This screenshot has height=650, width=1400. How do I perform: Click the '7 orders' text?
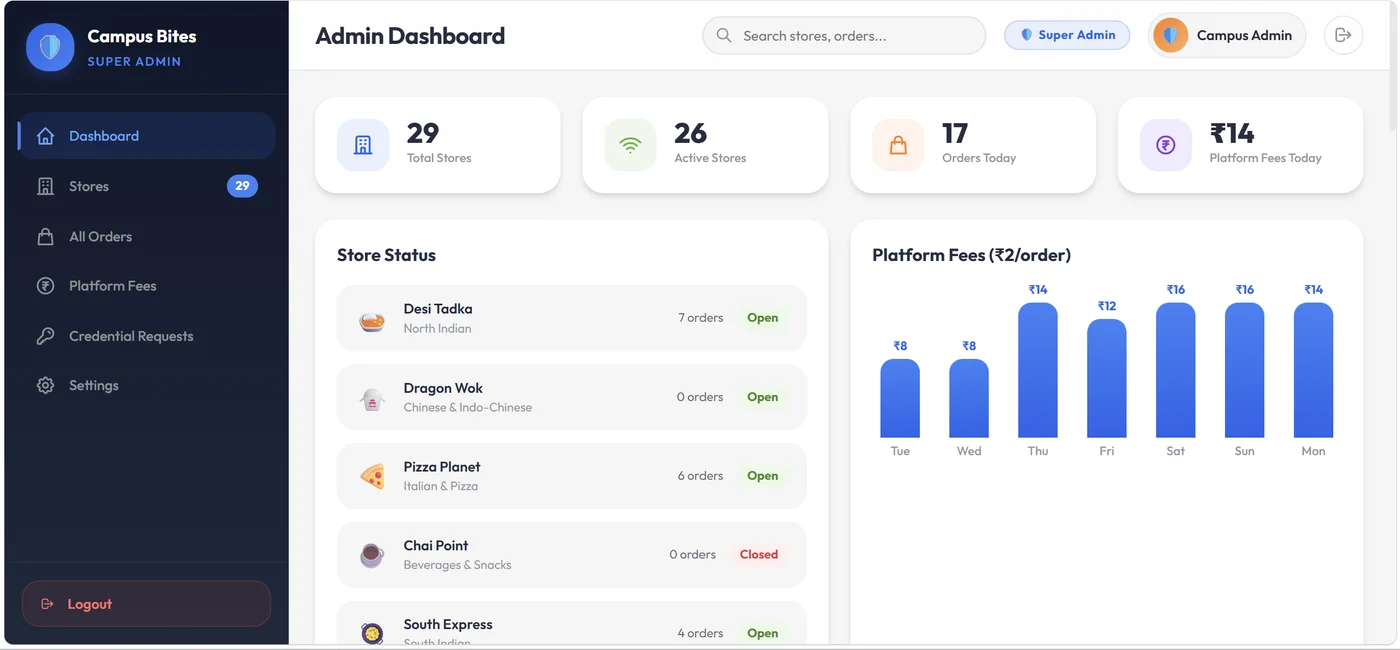701,318
